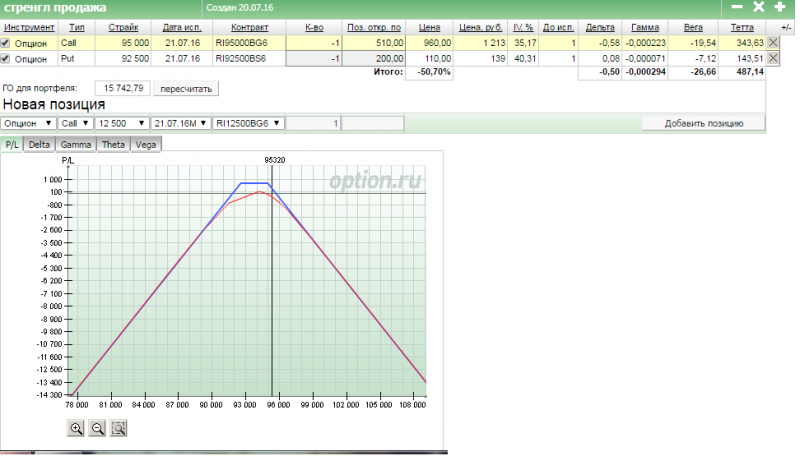Screen dimensions: 800x456
Task: Open the 12 500 strike dropdown
Action: tap(121, 123)
